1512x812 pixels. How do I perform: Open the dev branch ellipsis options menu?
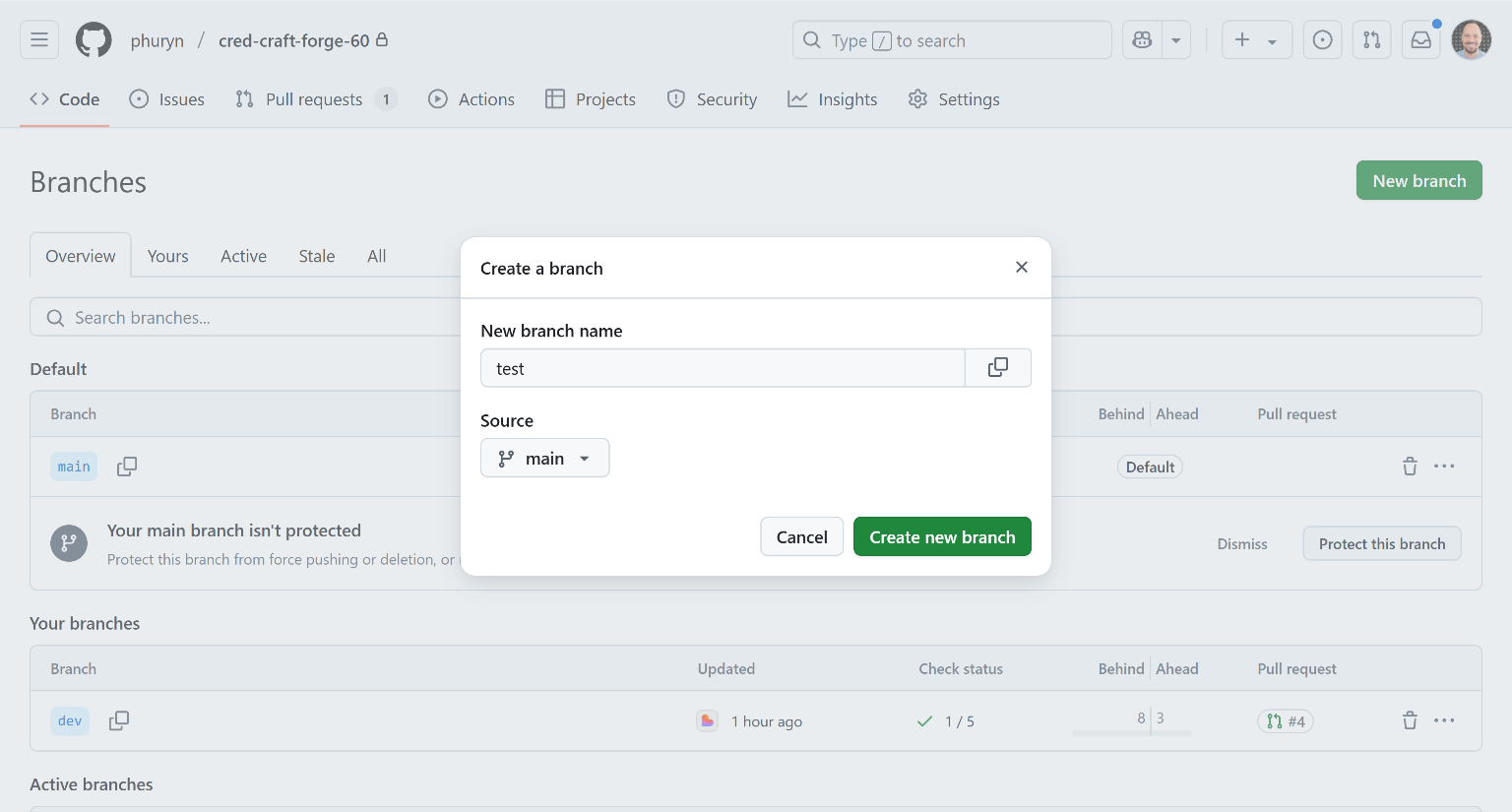pos(1444,720)
